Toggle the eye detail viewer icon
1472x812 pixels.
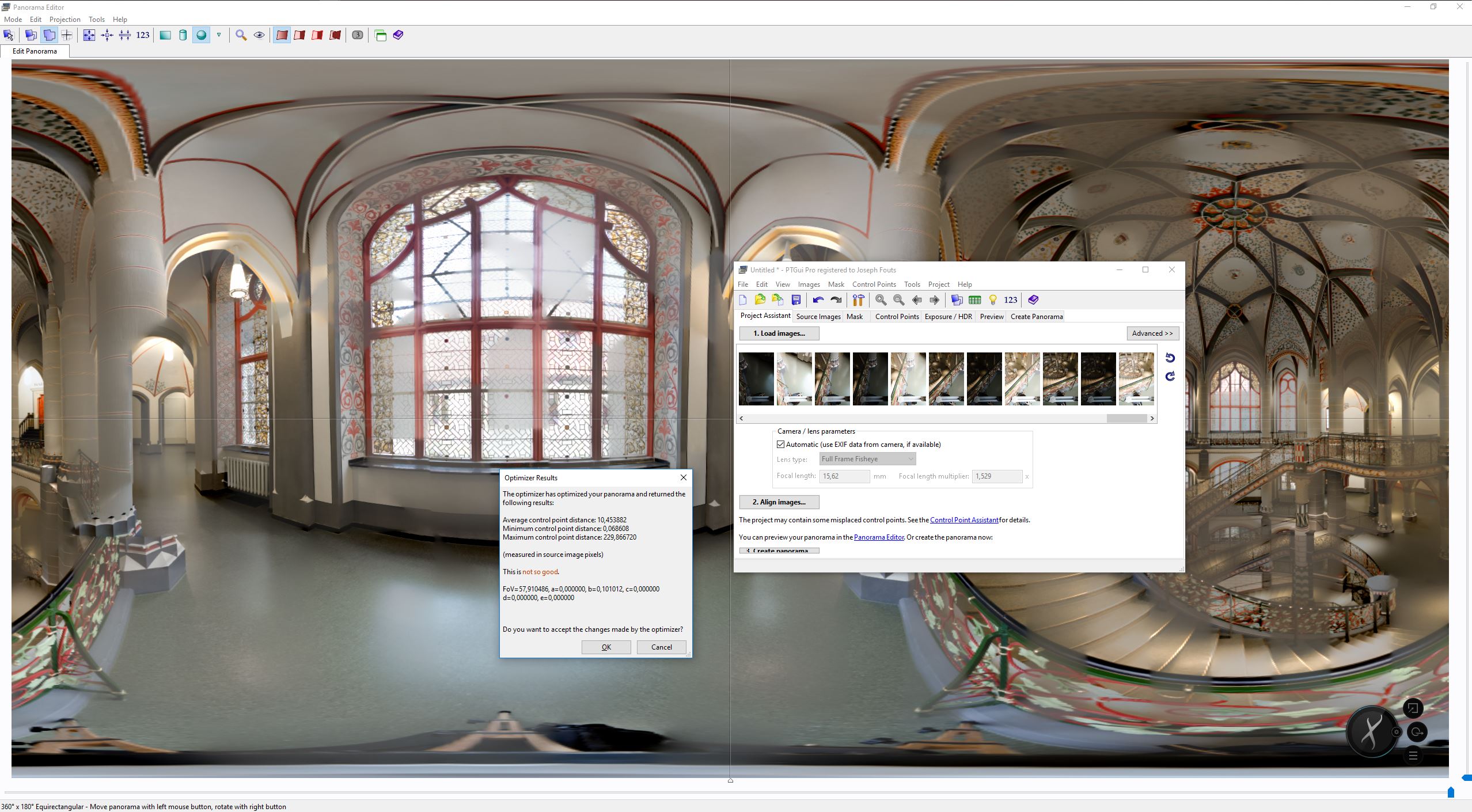[259, 35]
